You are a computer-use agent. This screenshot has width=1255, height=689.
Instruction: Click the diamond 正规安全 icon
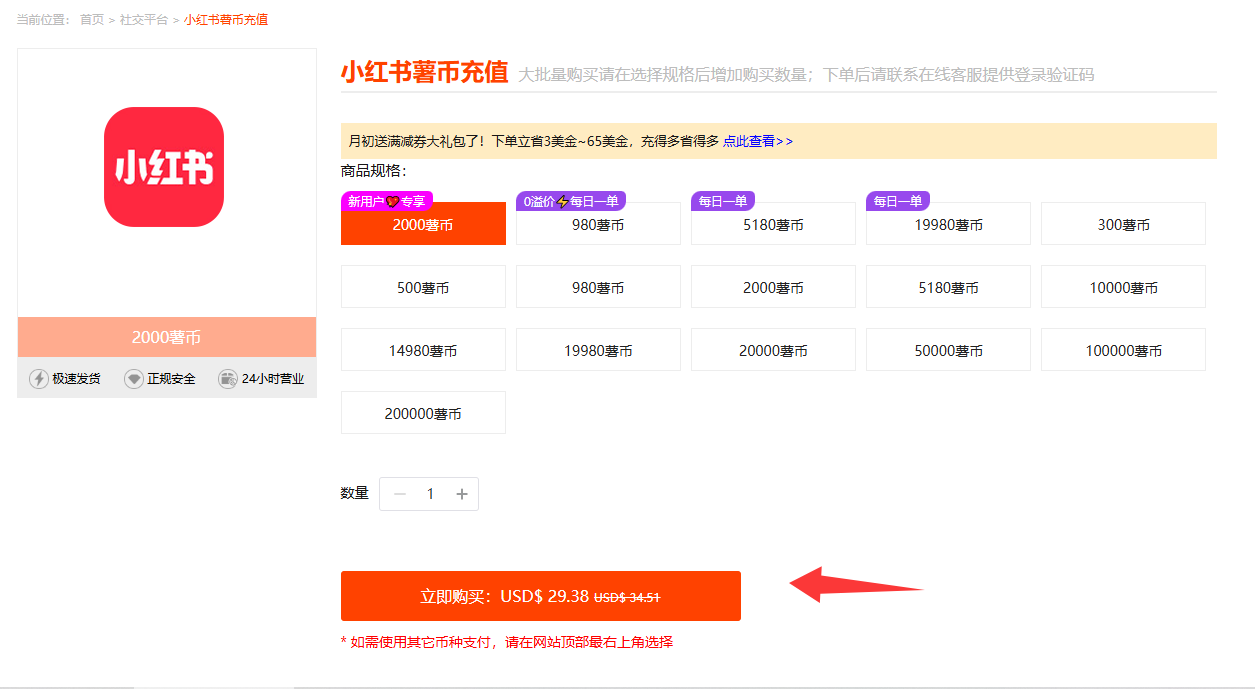tap(134, 379)
